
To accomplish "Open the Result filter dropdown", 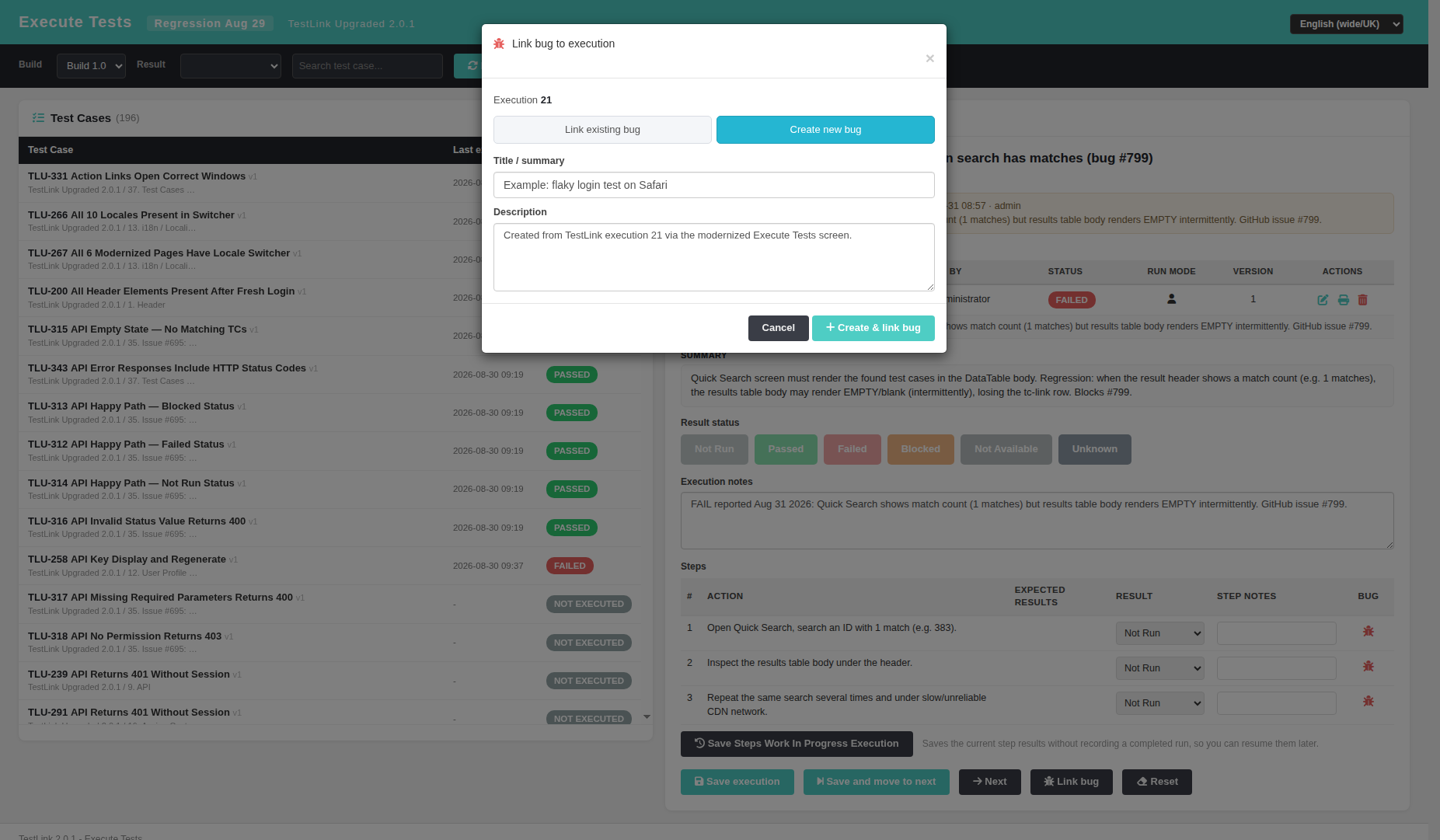I will click(231, 66).
